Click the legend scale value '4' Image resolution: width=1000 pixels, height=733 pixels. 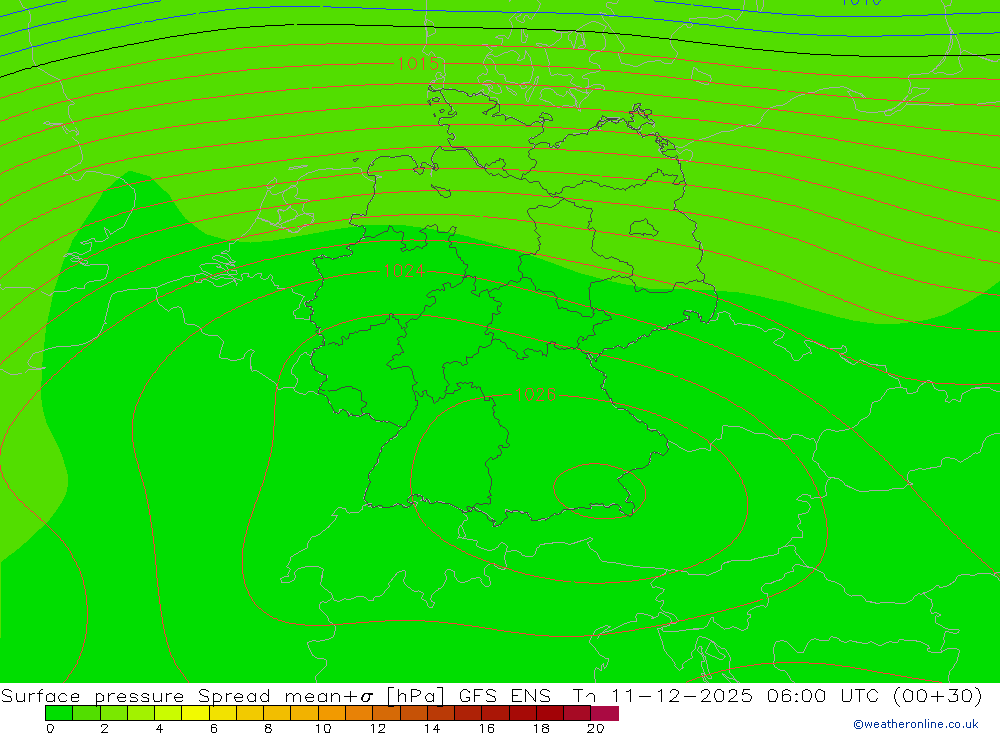click(x=159, y=728)
